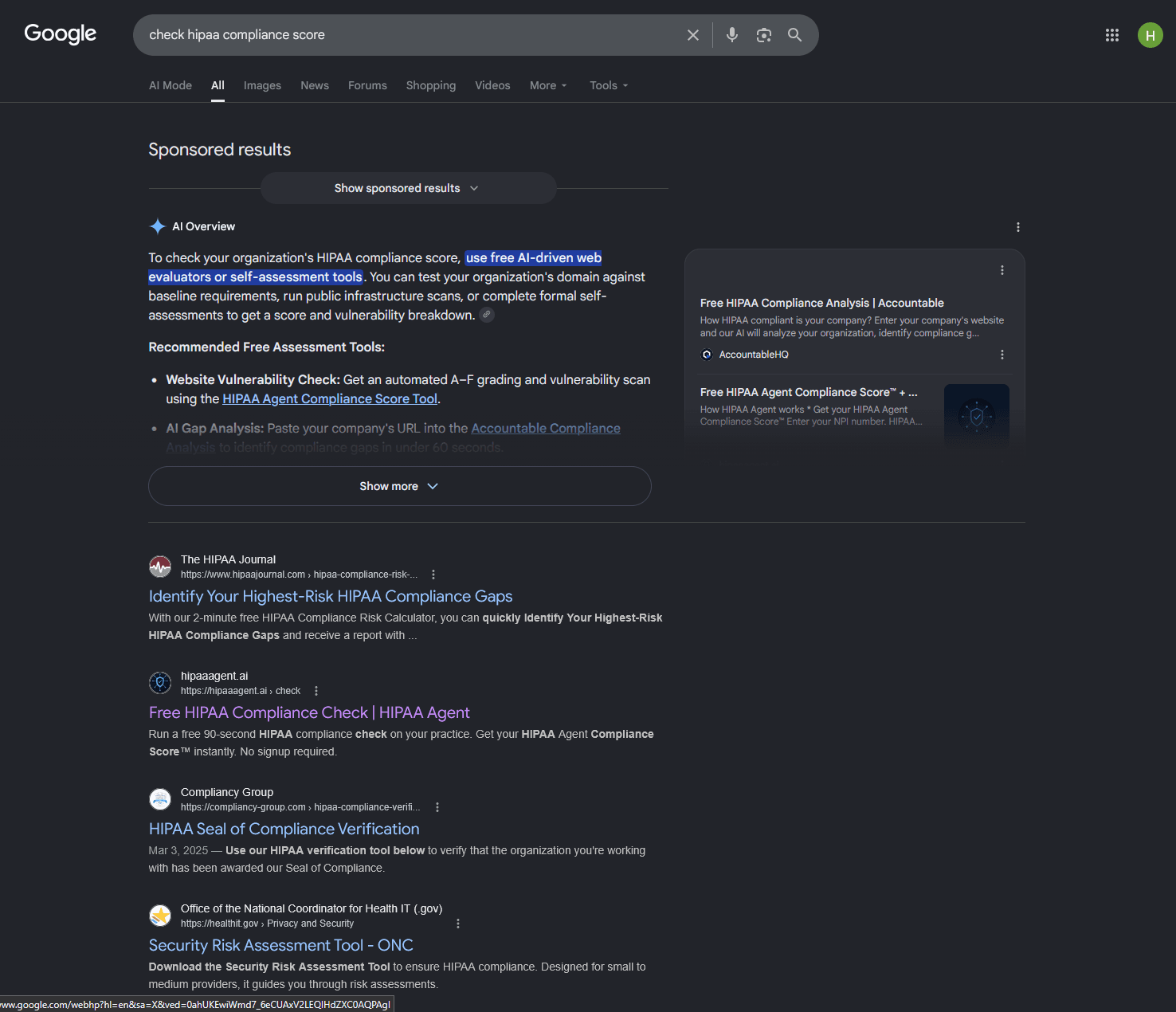Click Recommended Free Assessment Tools heading
This screenshot has width=1176, height=1012.
pos(267,347)
